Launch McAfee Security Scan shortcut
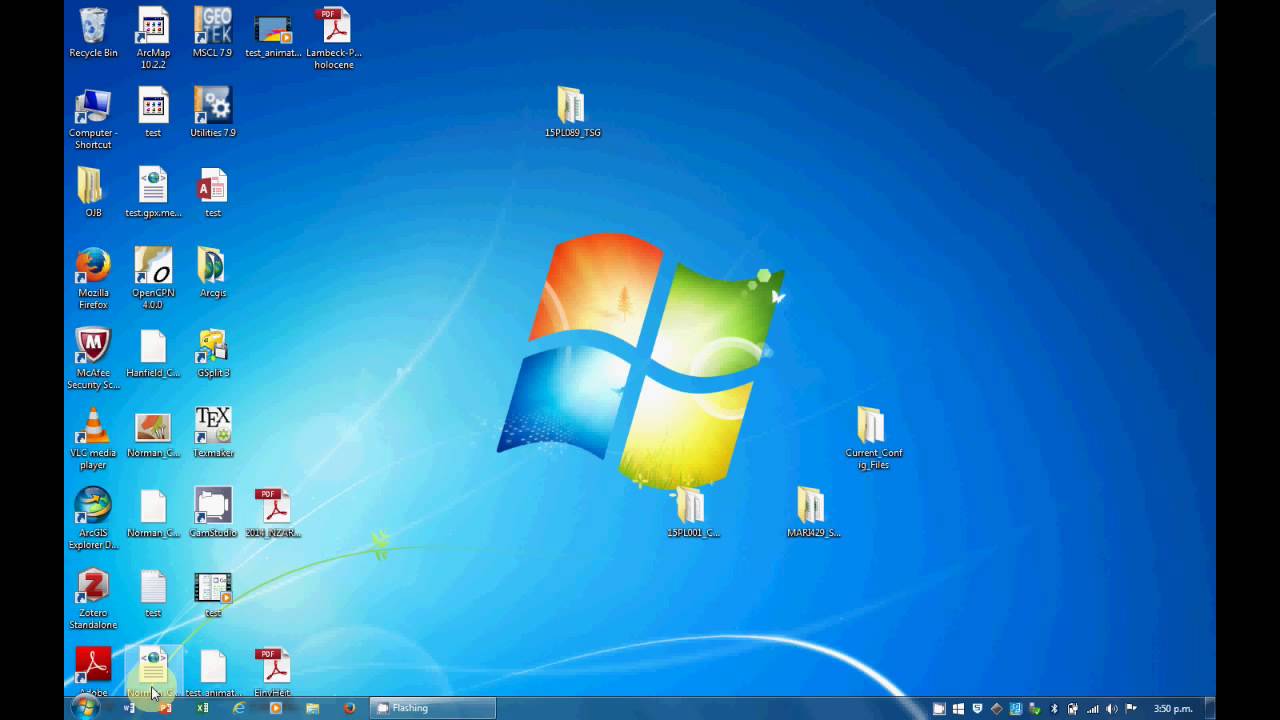Screen dimensions: 1280x720 [93, 359]
